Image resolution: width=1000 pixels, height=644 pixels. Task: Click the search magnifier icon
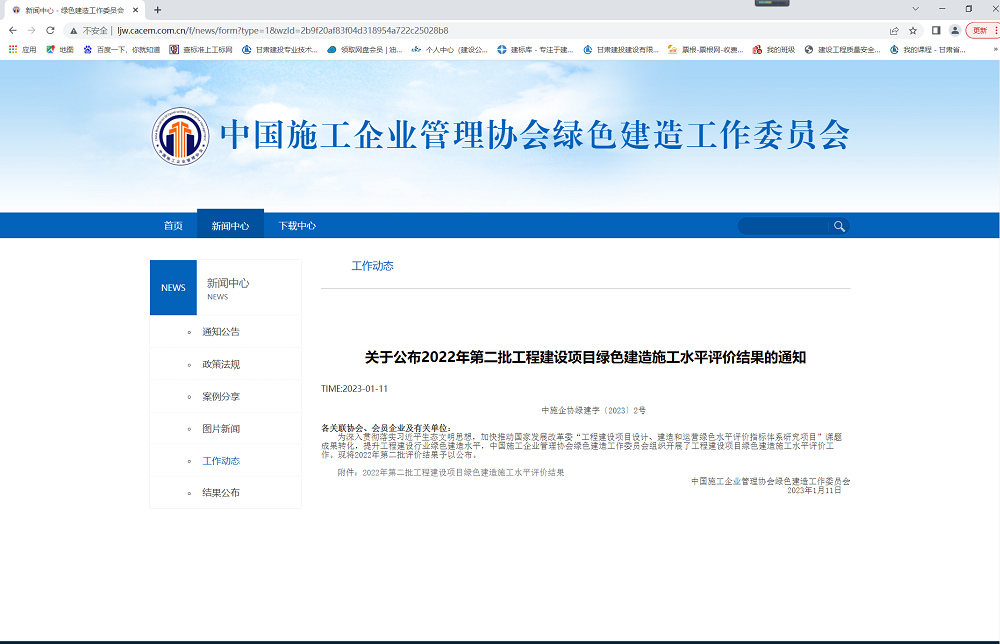point(839,225)
